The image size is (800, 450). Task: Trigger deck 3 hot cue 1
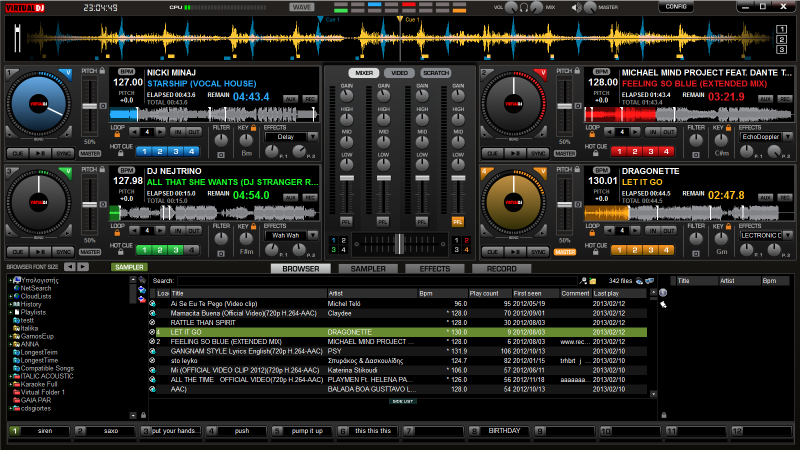[x=144, y=250]
